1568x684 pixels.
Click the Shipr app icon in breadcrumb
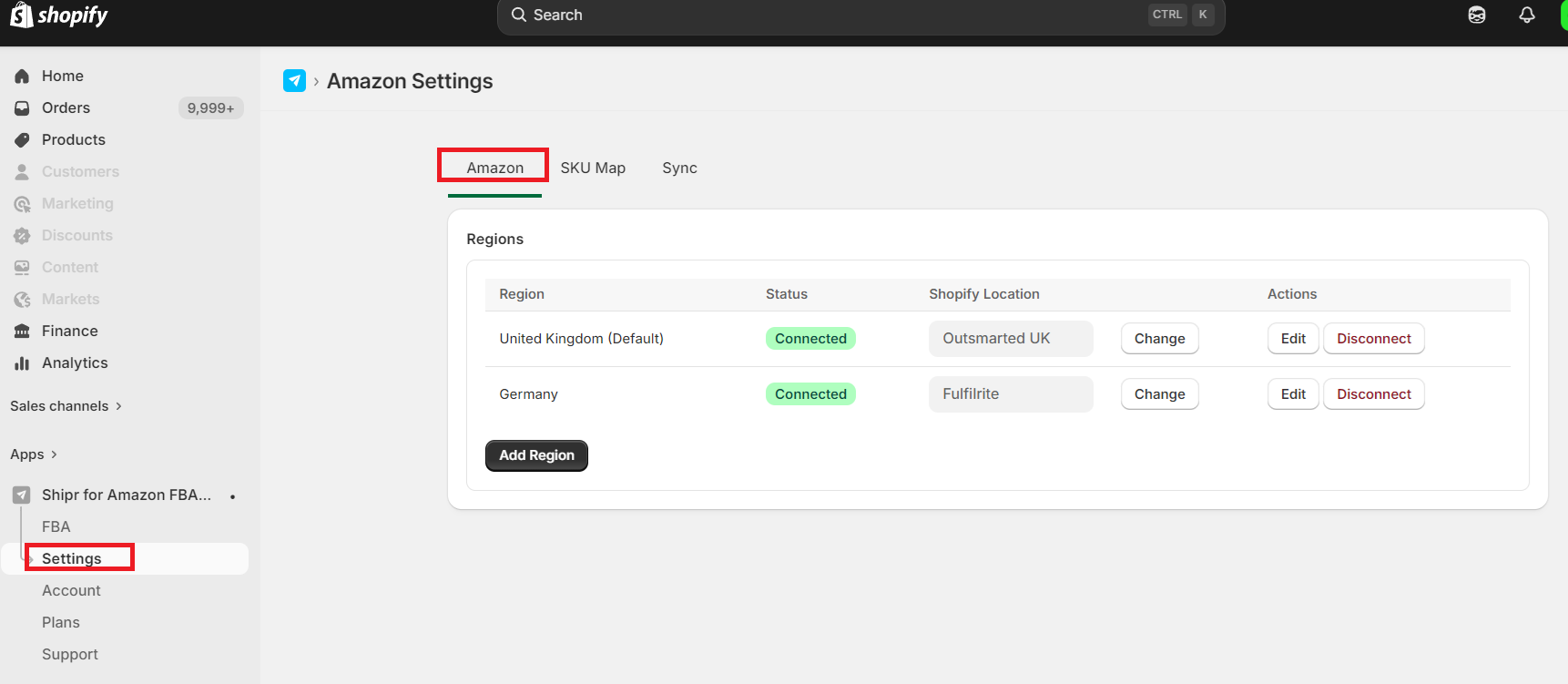point(294,81)
